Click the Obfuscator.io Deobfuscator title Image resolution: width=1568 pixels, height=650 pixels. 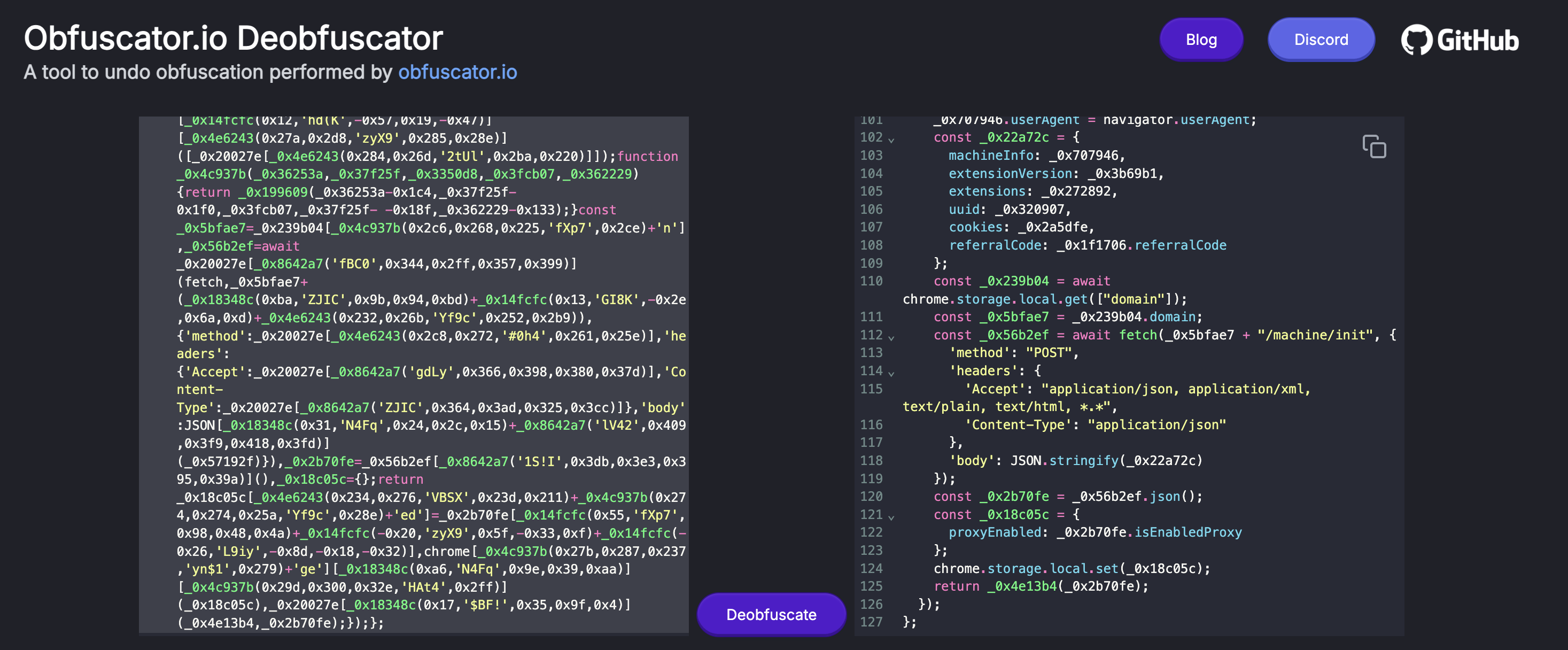pos(233,38)
